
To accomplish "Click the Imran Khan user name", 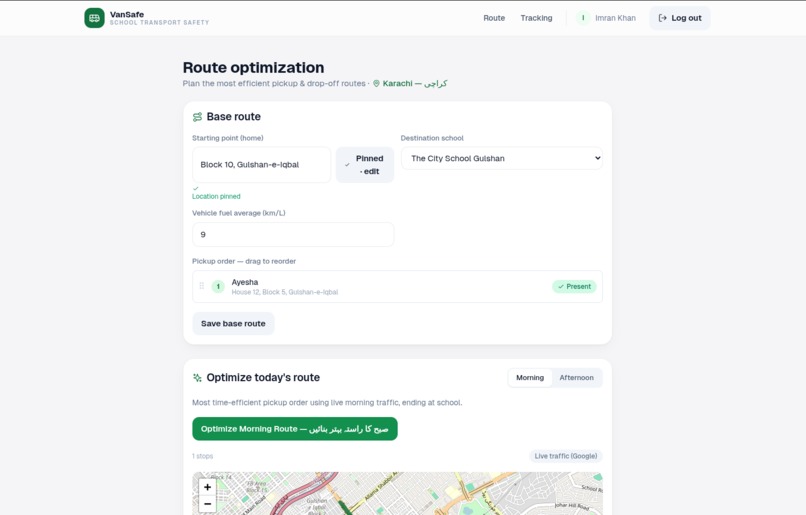I will (x=615, y=18).
